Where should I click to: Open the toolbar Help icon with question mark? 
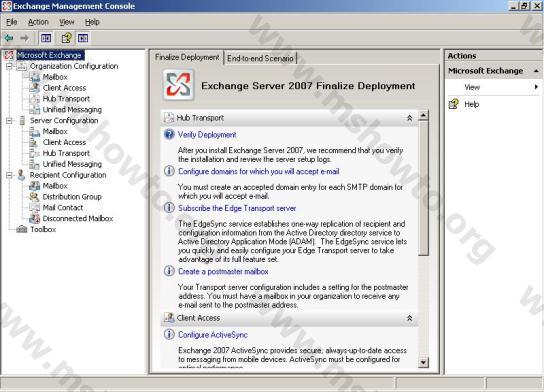(66, 38)
